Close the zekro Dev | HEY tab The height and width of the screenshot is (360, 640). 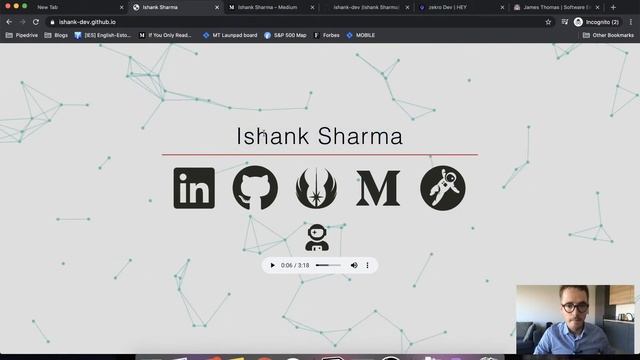(x=502, y=7)
